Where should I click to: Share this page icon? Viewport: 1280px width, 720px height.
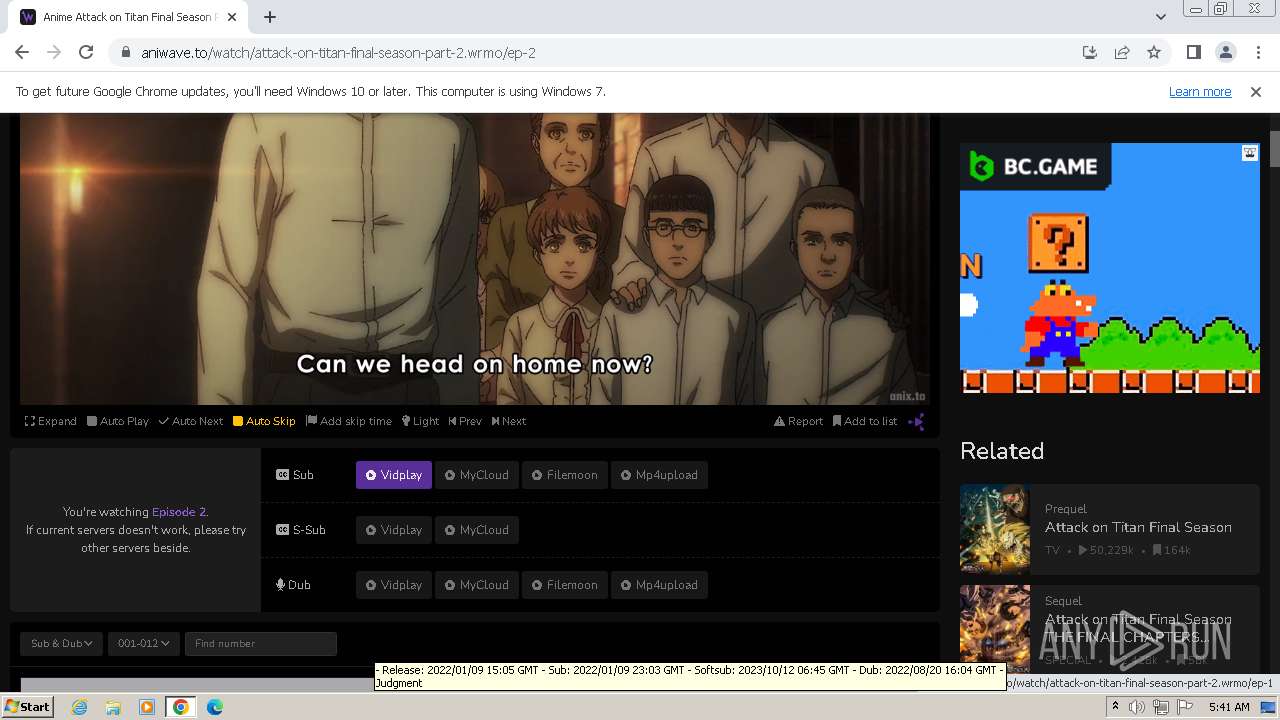click(1122, 53)
